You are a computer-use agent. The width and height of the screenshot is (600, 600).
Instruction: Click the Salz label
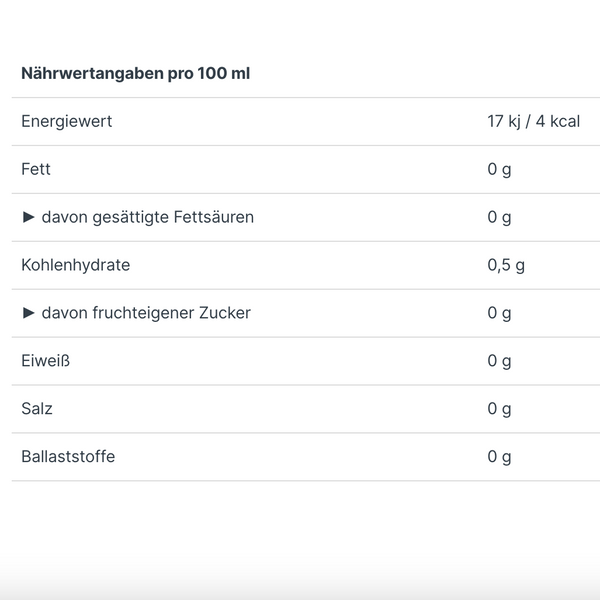[x=37, y=409]
